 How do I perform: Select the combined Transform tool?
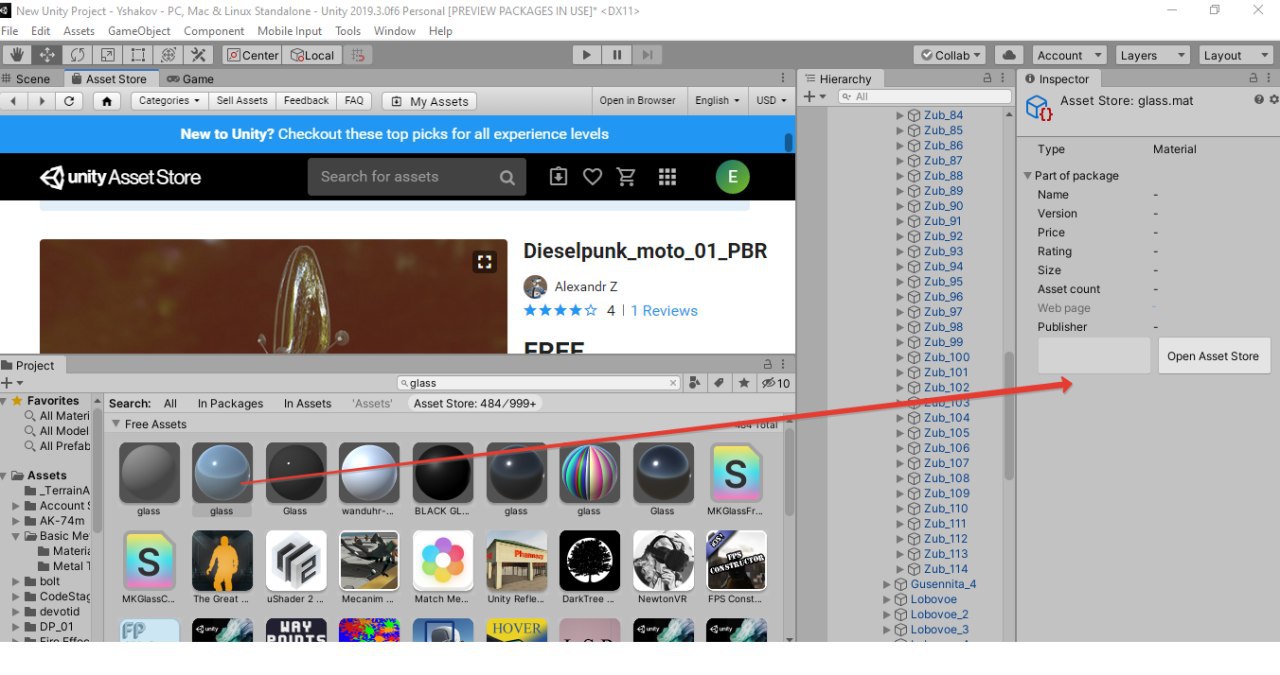[168, 55]
